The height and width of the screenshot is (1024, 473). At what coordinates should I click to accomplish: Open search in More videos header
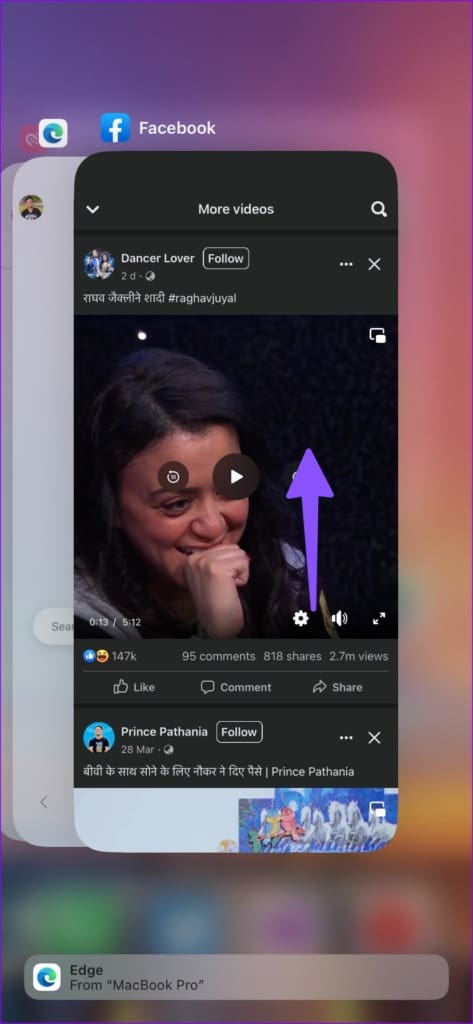tap(379, 209)
